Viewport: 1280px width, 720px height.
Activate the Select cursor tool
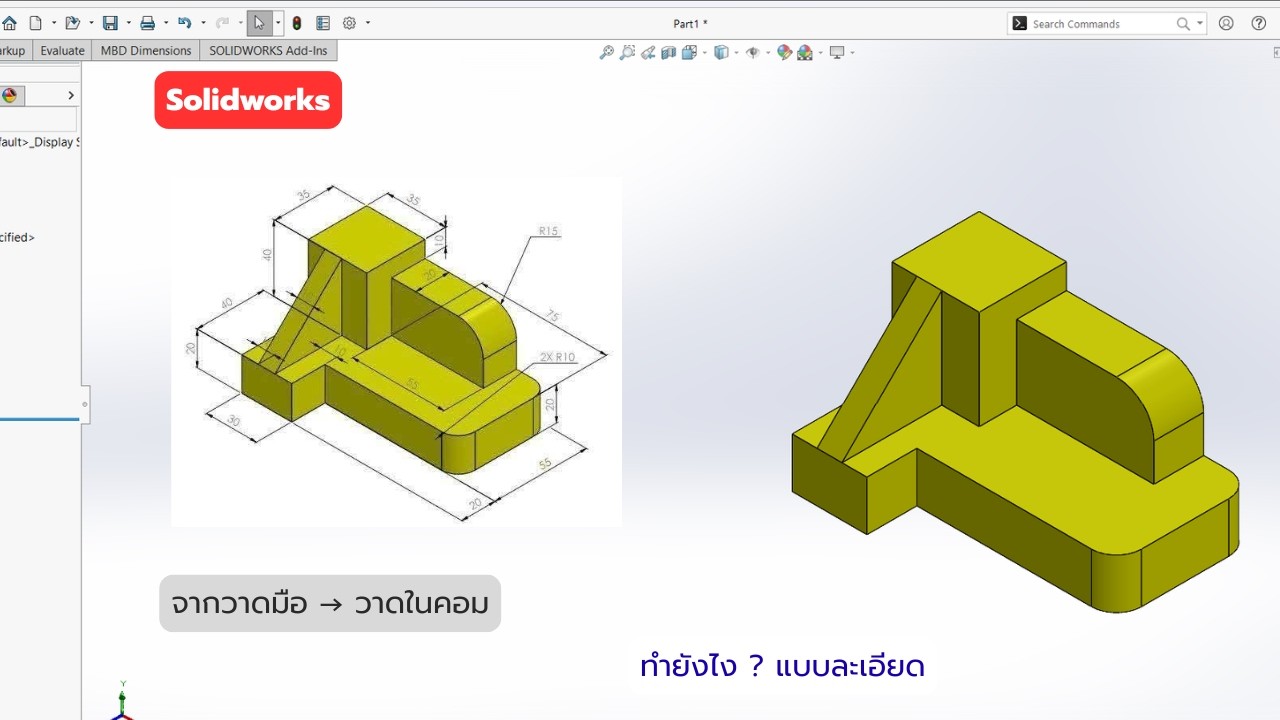259,23
